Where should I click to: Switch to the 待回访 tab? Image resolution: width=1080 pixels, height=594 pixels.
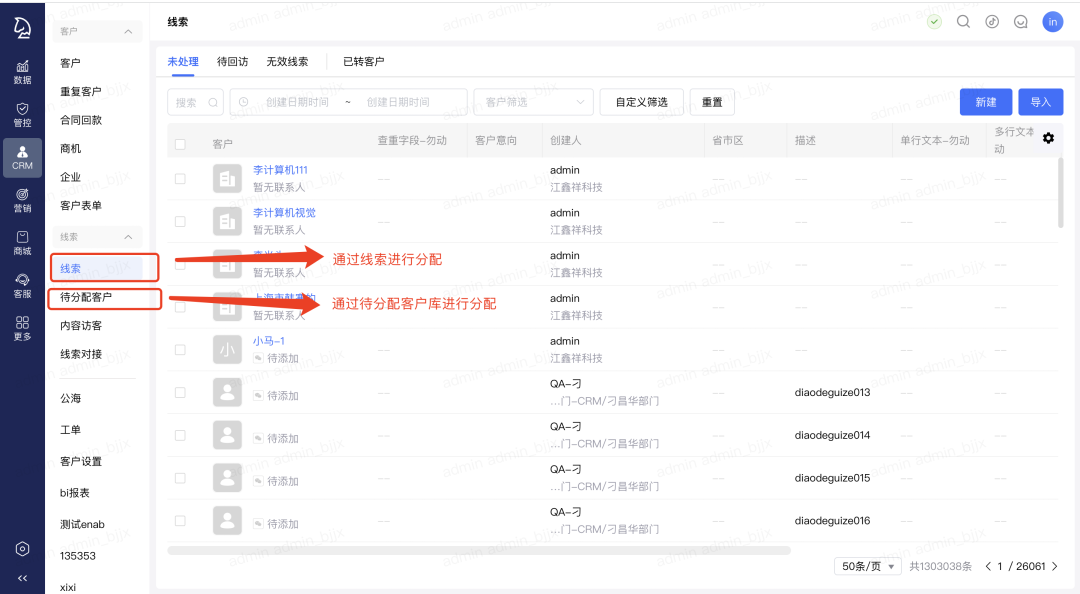[x=232, y=61]
